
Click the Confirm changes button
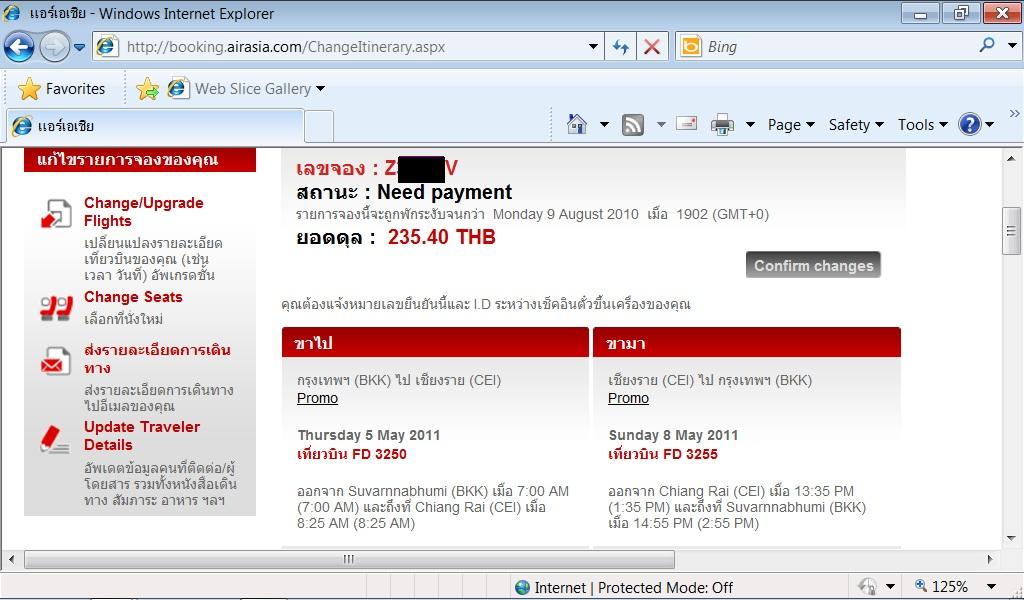[x=813, y=265]
